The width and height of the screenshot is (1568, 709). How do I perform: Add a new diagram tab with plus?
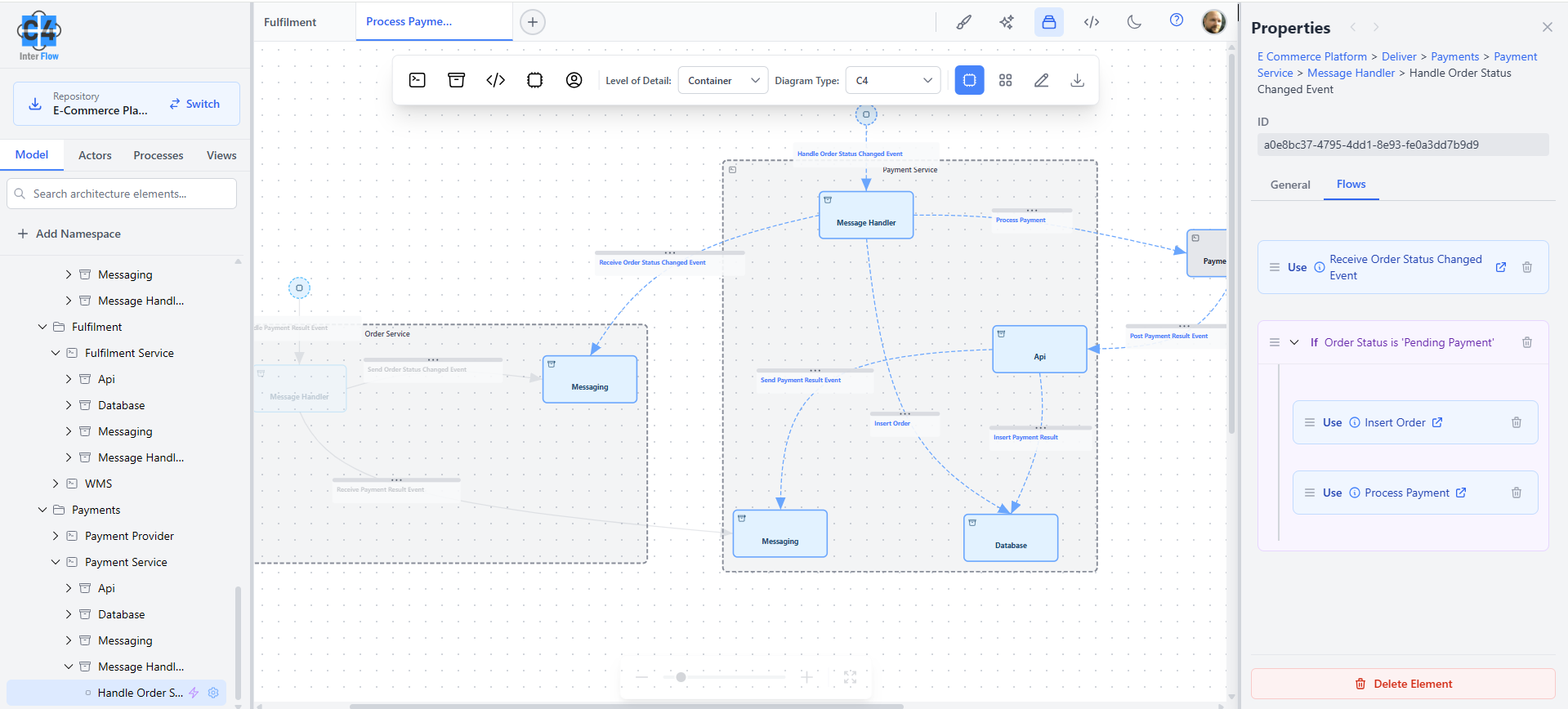click(533, 22)
